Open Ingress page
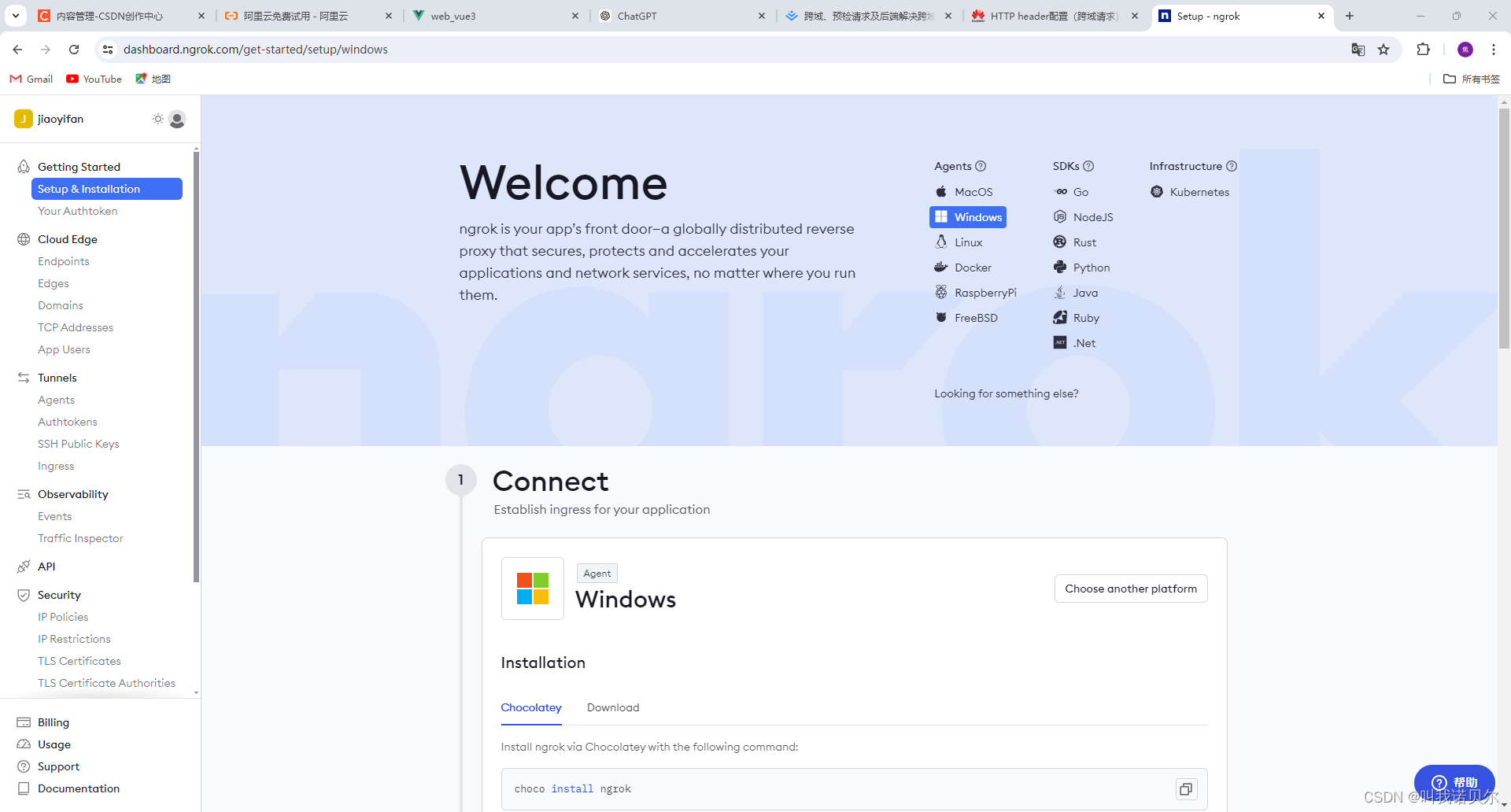The width and height of the screenshot is (1511, 812). pos(56,466)
